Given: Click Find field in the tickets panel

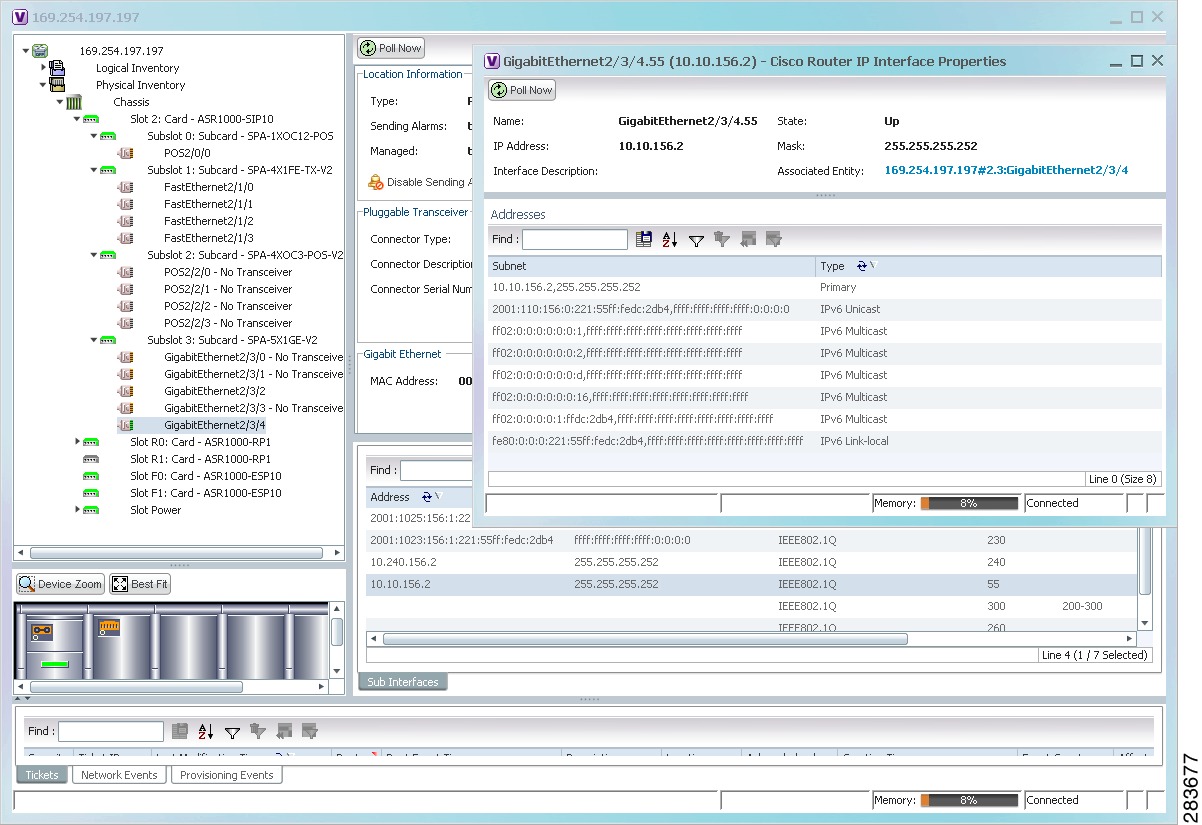Looking at the screenshot, I should pos(111,732).
